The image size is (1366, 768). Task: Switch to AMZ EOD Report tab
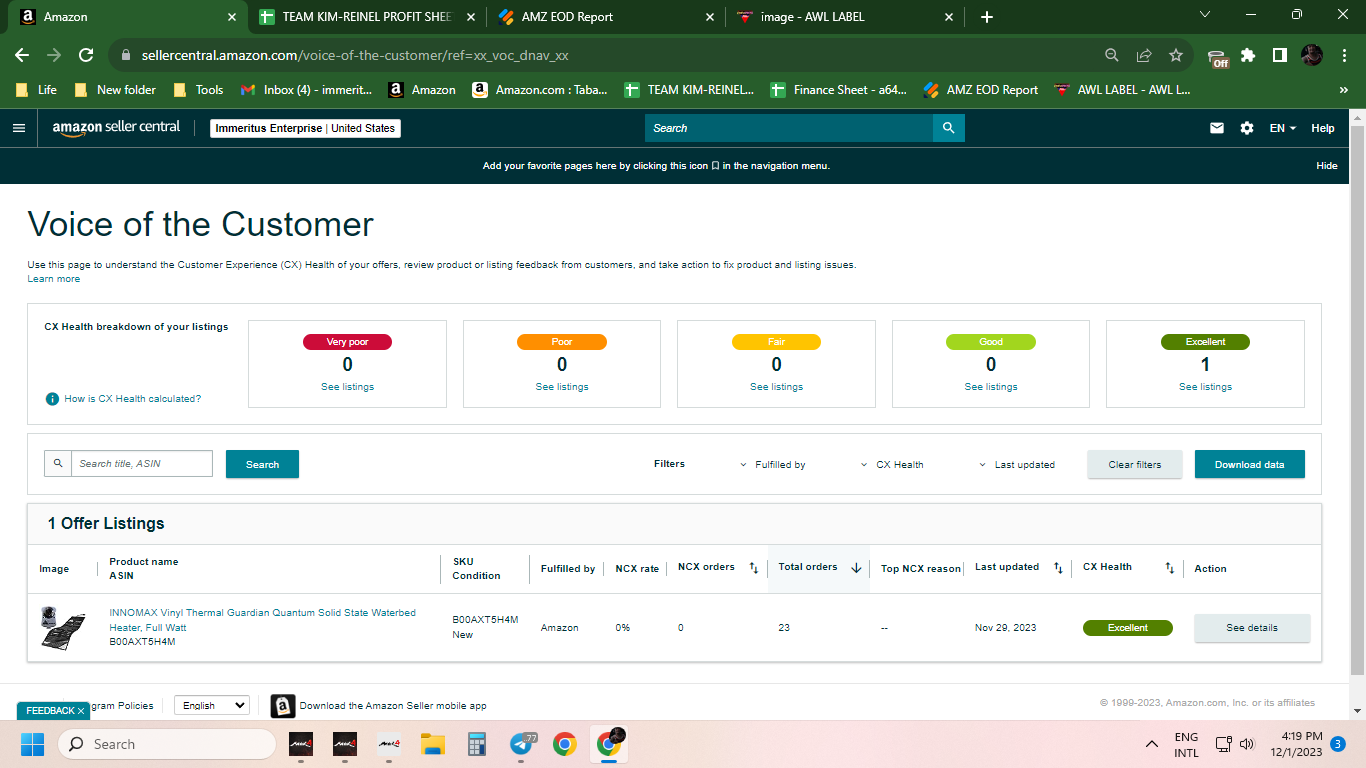(604, 17)
